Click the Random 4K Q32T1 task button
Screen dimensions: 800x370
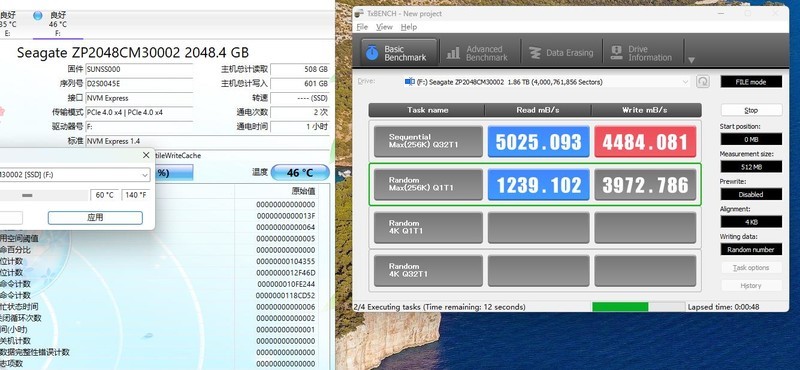[428, 270]
